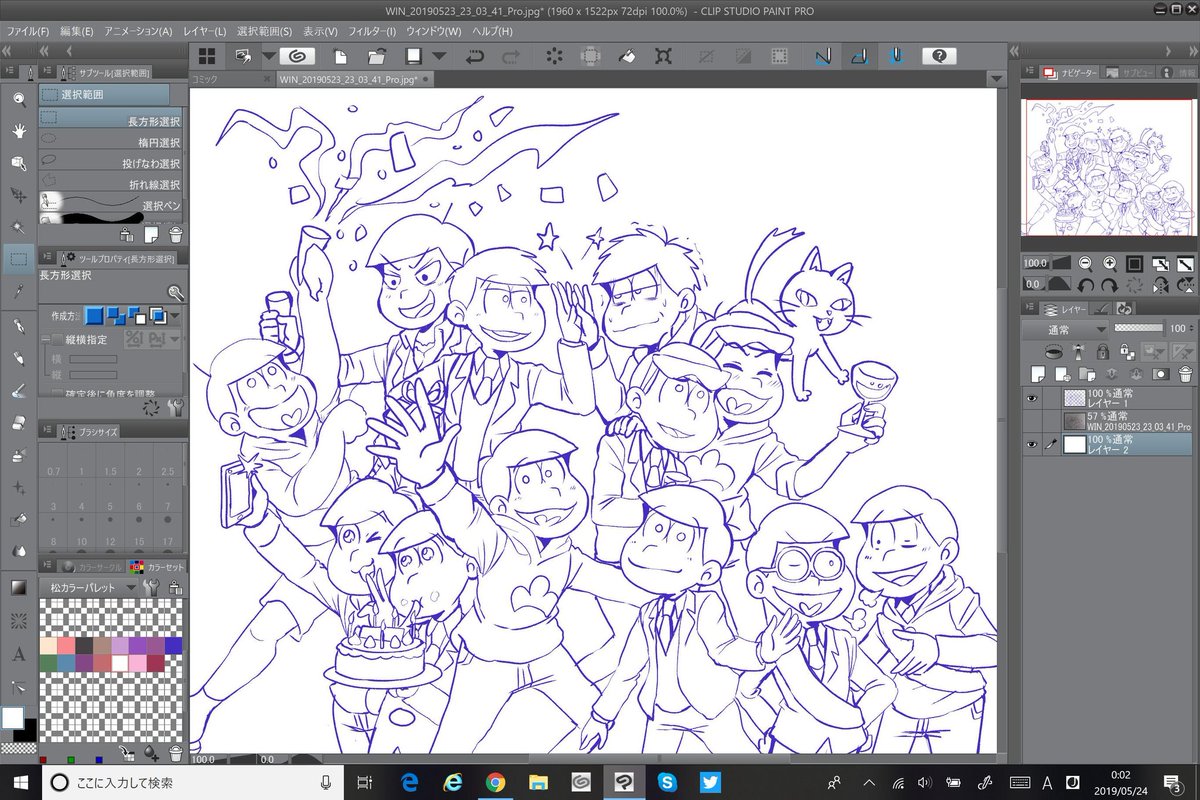Toggle Lock layer icon

[x=1102, y=352]
